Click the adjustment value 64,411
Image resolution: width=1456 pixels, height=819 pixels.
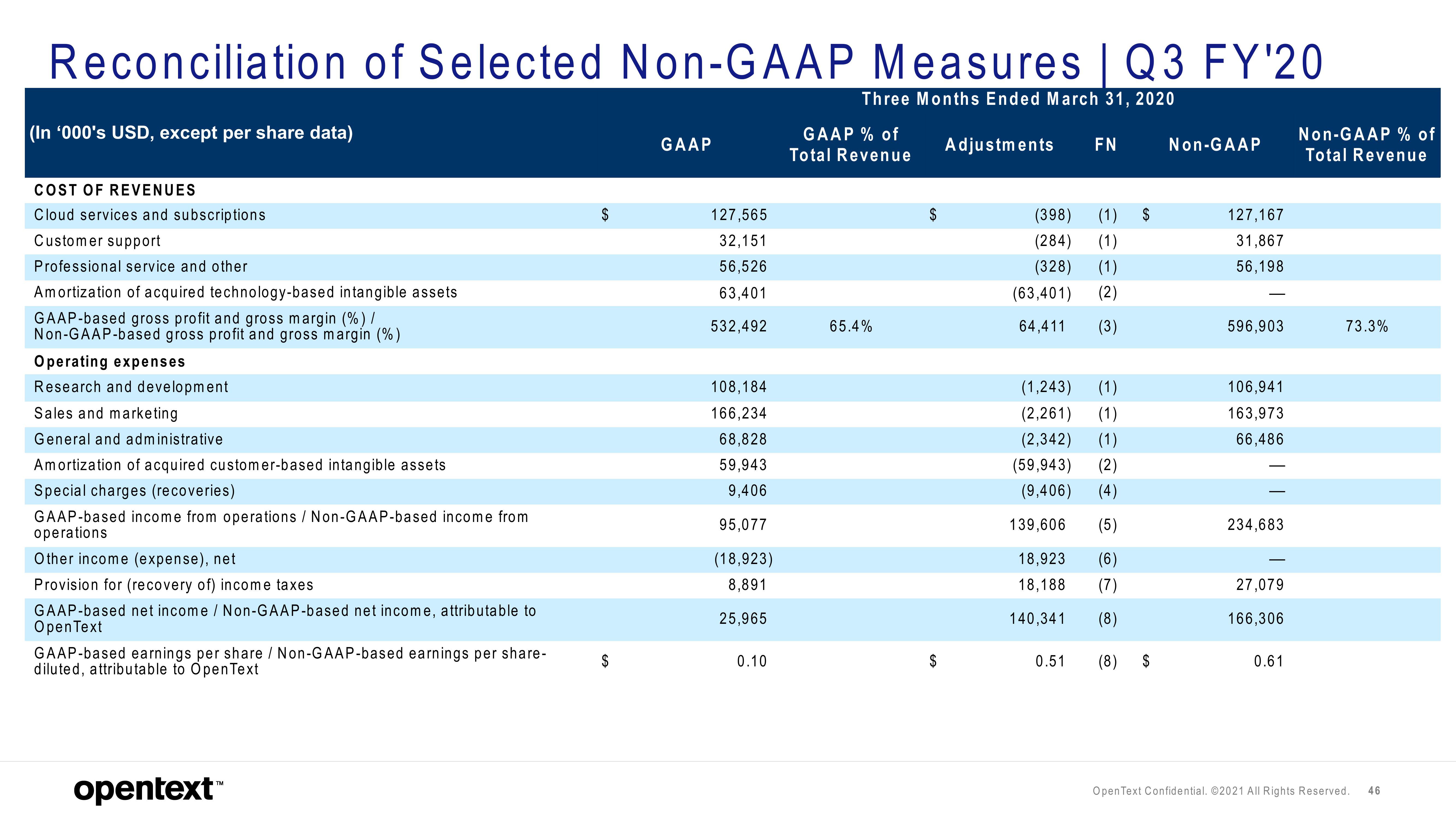[x=1042, y=326]
